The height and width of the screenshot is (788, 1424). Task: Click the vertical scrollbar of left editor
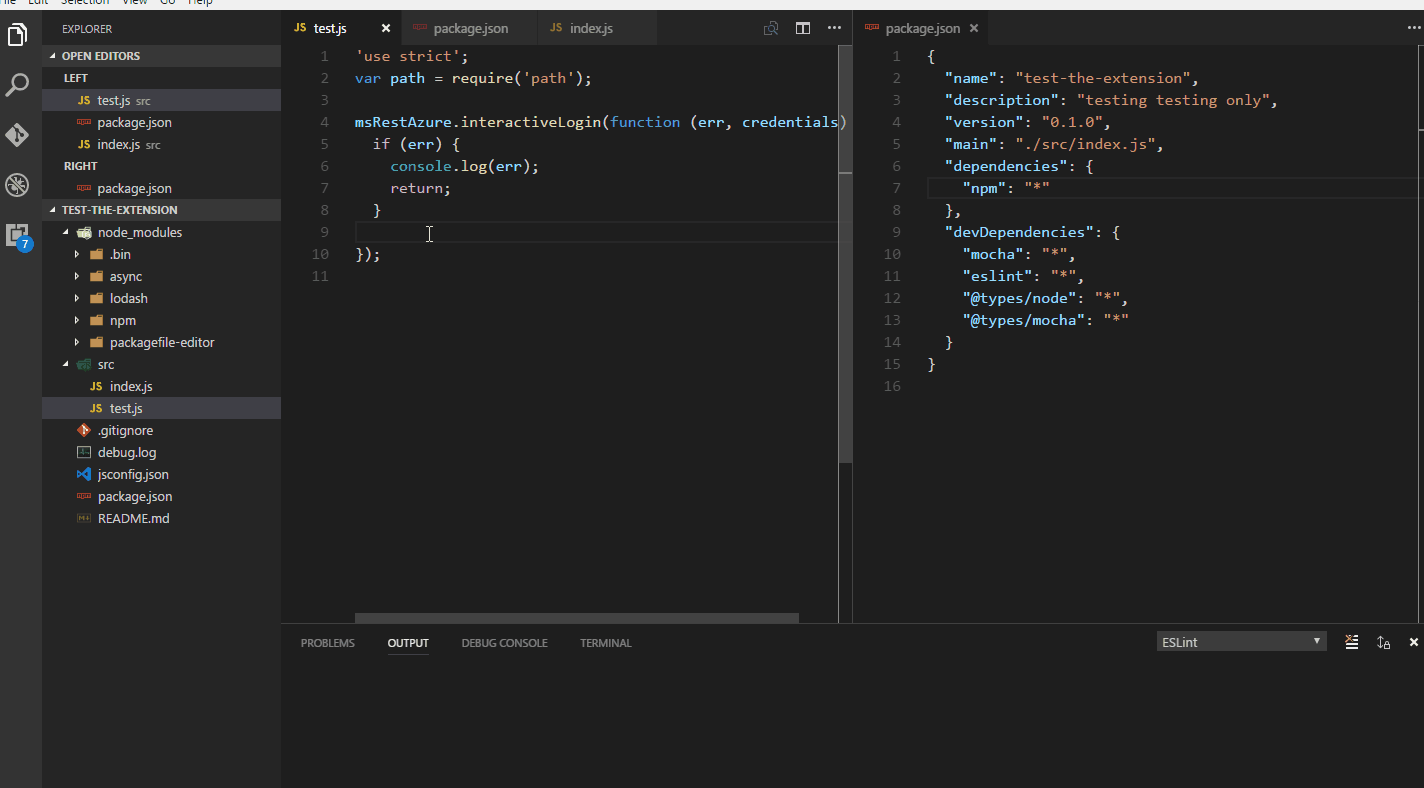(x=845, y=254)
